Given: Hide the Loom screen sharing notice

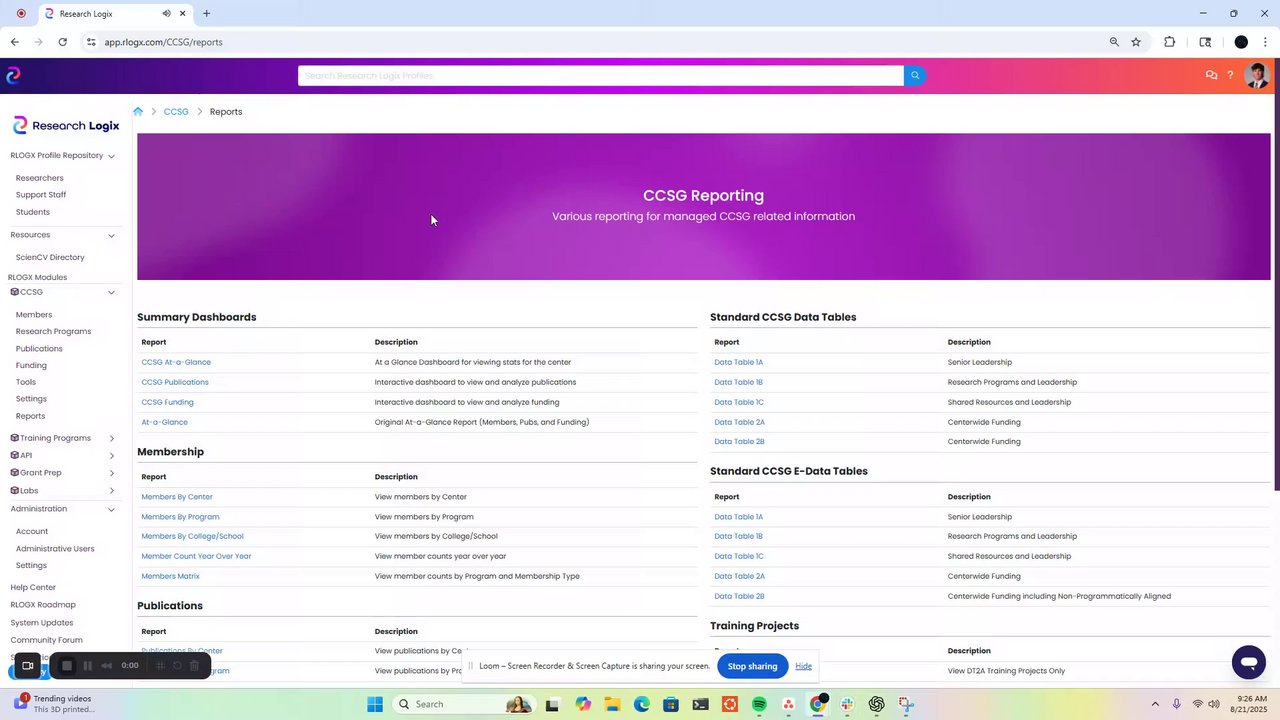Looking at the screenshot, I should [x=803, y=666].
